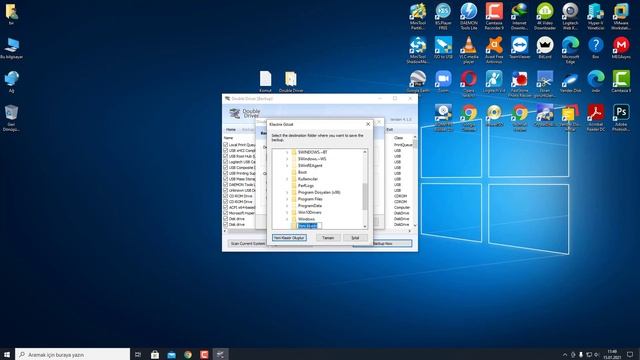The height and width of the screenshot is (360, 640).
Task: Select Bu bilgisayar desktop icon
Action: (11, 48)
